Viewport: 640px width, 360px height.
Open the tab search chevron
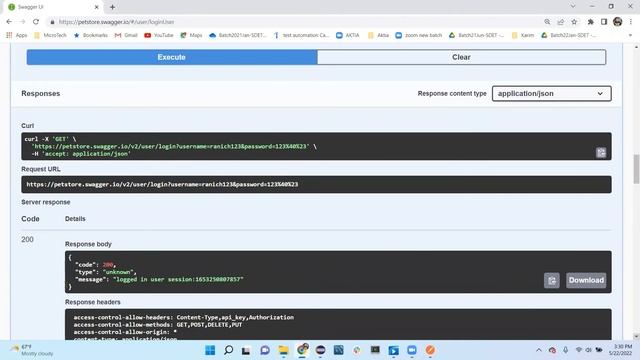click(x=573, y=6)
